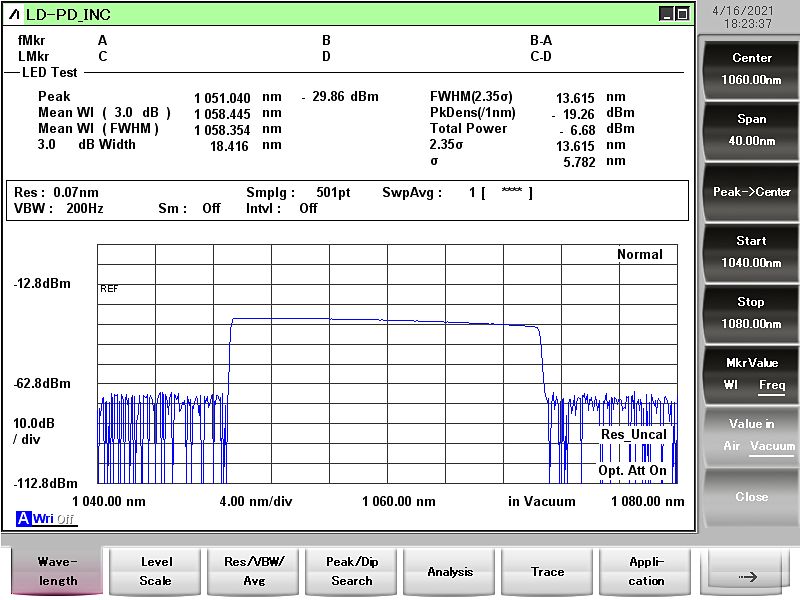Open the Res/VBW/Avg menu

254,572
